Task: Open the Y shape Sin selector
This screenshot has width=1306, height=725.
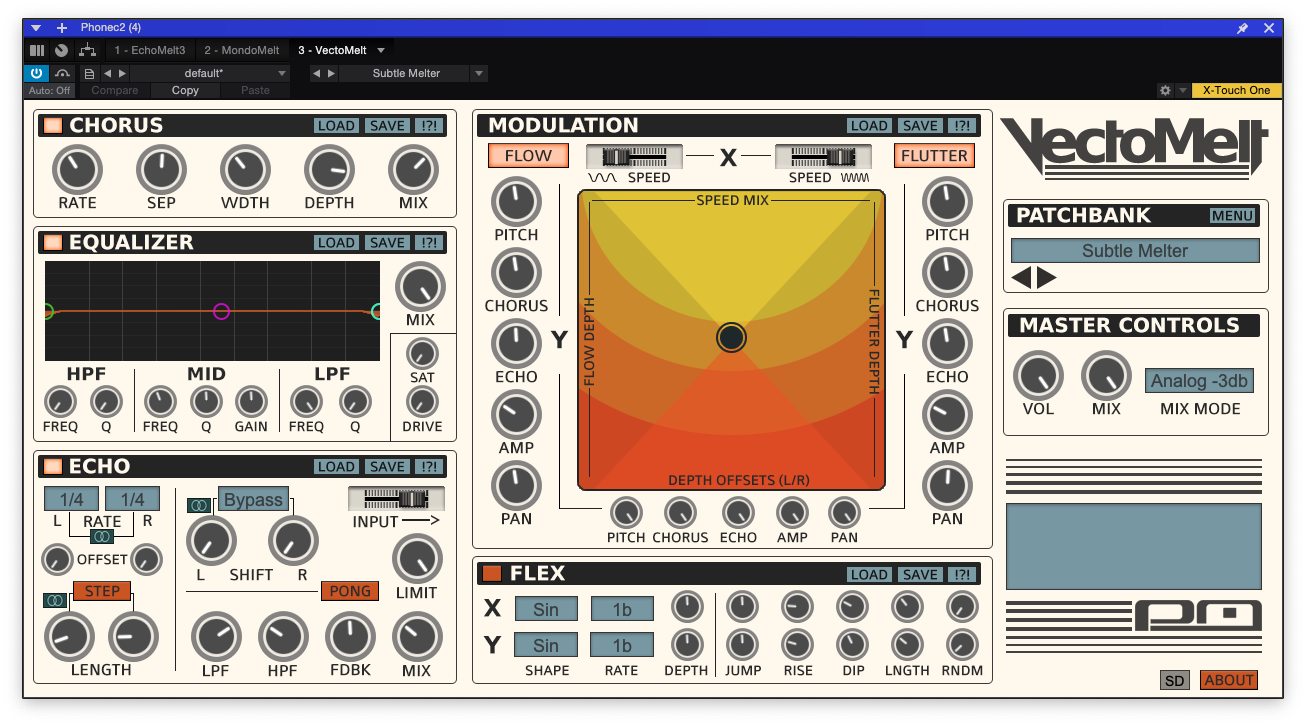Action: coord(546,645)
